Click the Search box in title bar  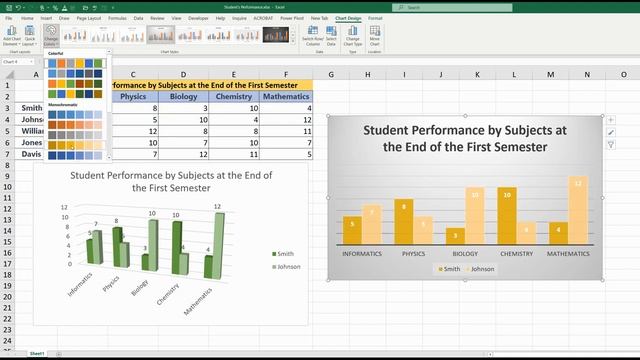tap(452, 7)
